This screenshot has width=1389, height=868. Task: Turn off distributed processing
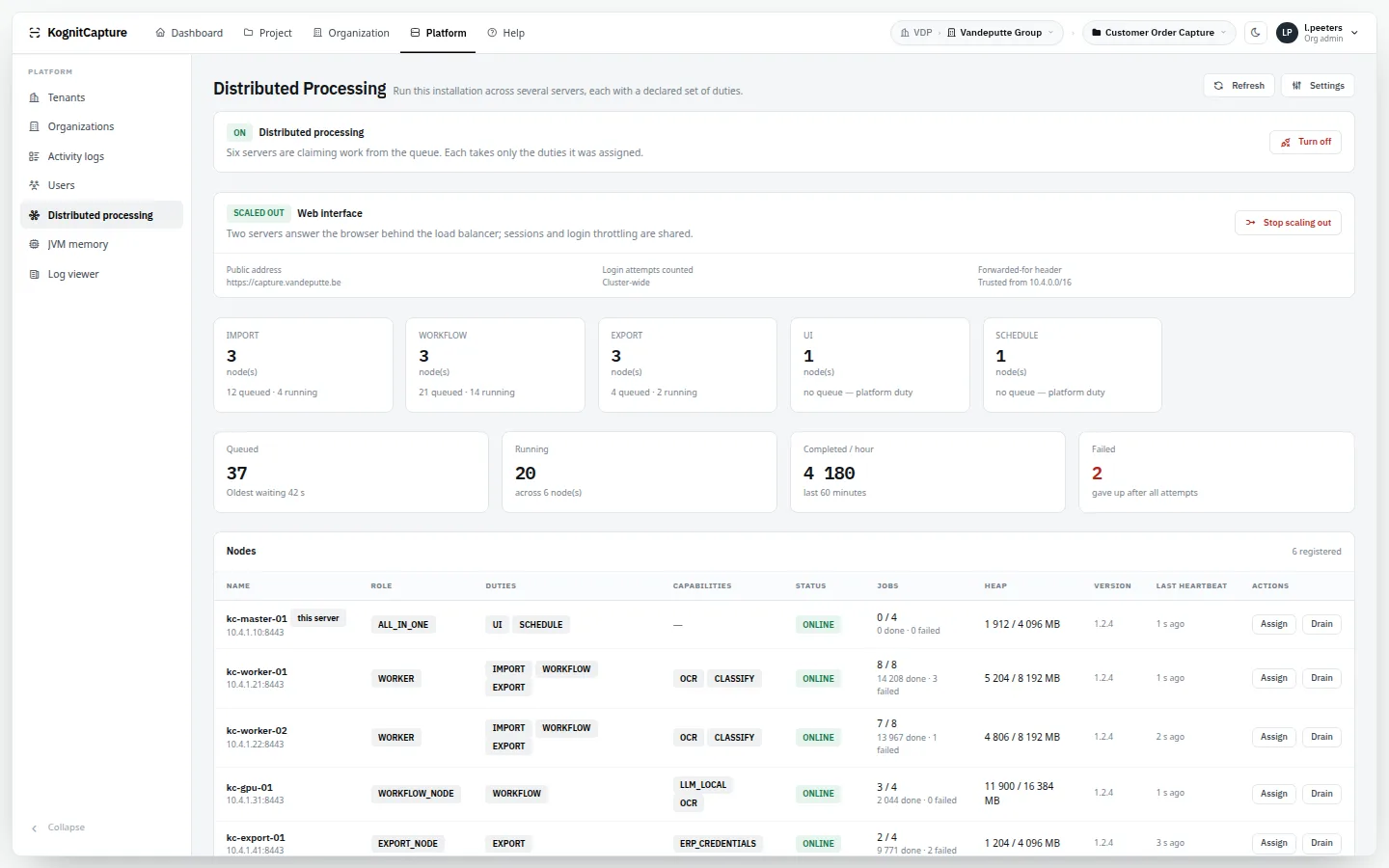pos(1305,142)
